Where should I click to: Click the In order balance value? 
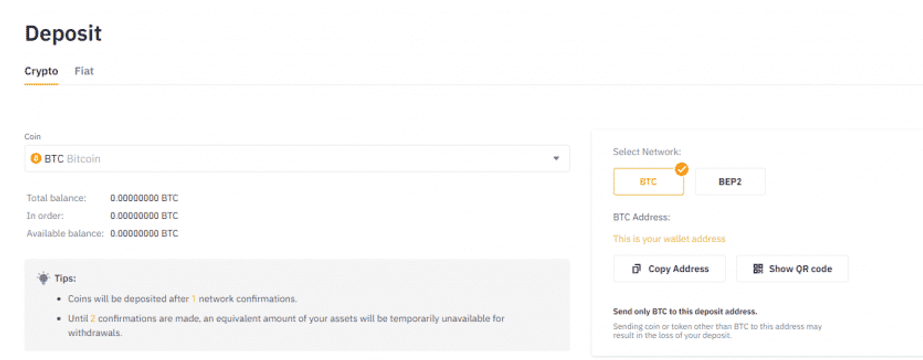144,215
